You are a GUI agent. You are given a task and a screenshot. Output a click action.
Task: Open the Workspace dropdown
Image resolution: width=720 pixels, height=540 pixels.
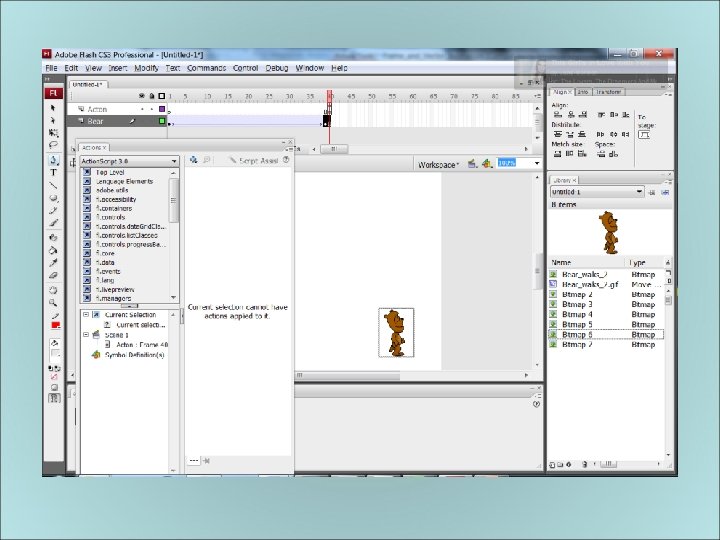[439, 164]
